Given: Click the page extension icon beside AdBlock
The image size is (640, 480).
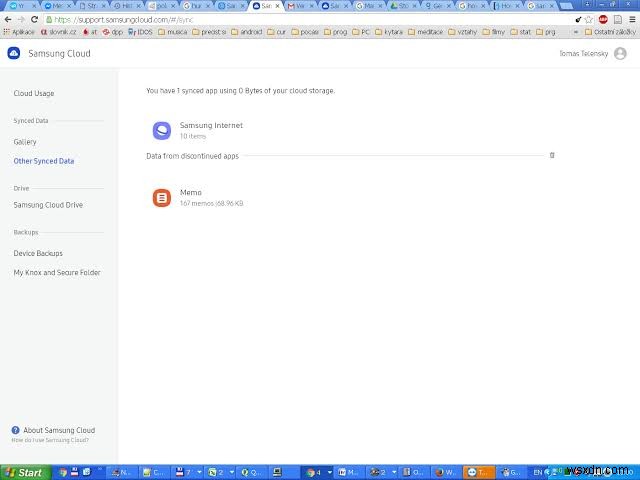Looking at the screenshot, I should (618, 19).
